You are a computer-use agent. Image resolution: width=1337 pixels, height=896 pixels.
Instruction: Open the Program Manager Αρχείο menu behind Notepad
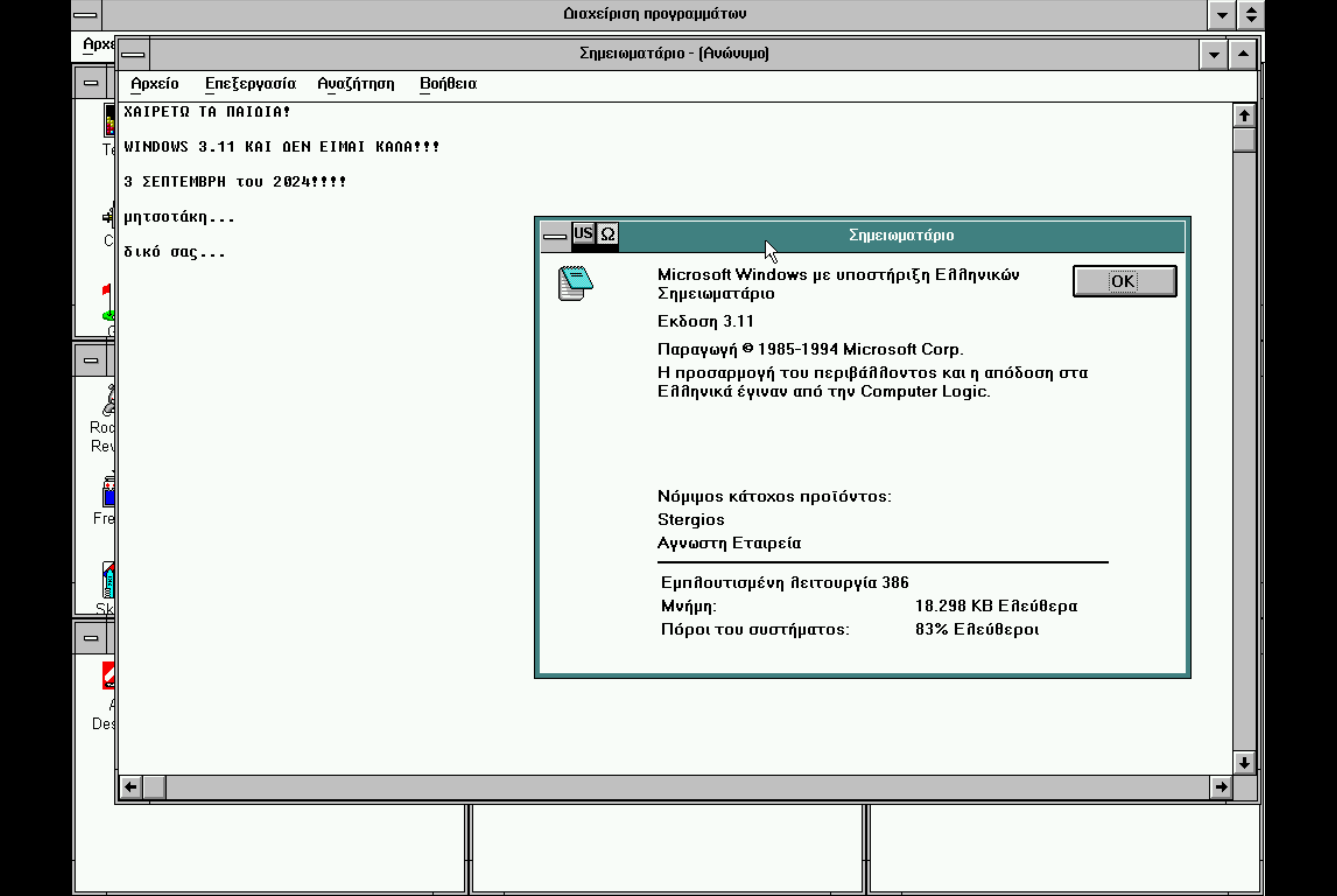coord(97,44)
